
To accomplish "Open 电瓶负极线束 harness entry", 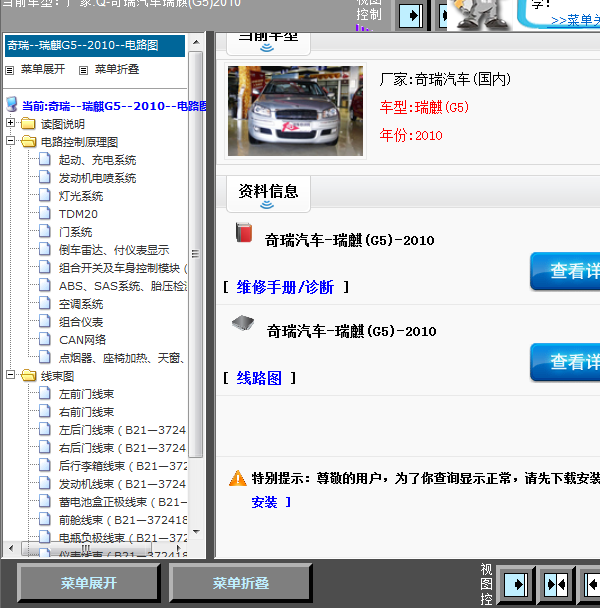I will pos(123,538).
